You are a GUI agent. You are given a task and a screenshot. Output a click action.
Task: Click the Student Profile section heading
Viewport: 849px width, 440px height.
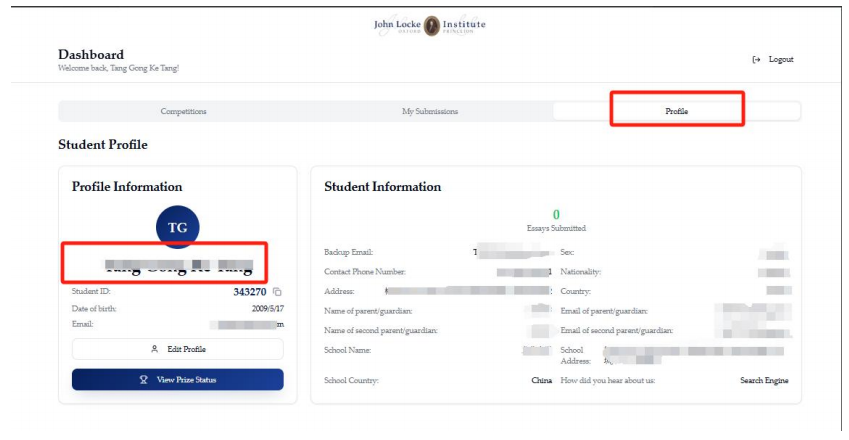coord(103,145)
